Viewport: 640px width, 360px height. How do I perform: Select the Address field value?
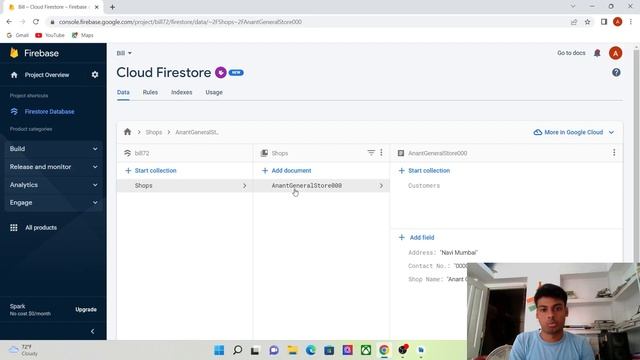[x=458, y=253]
